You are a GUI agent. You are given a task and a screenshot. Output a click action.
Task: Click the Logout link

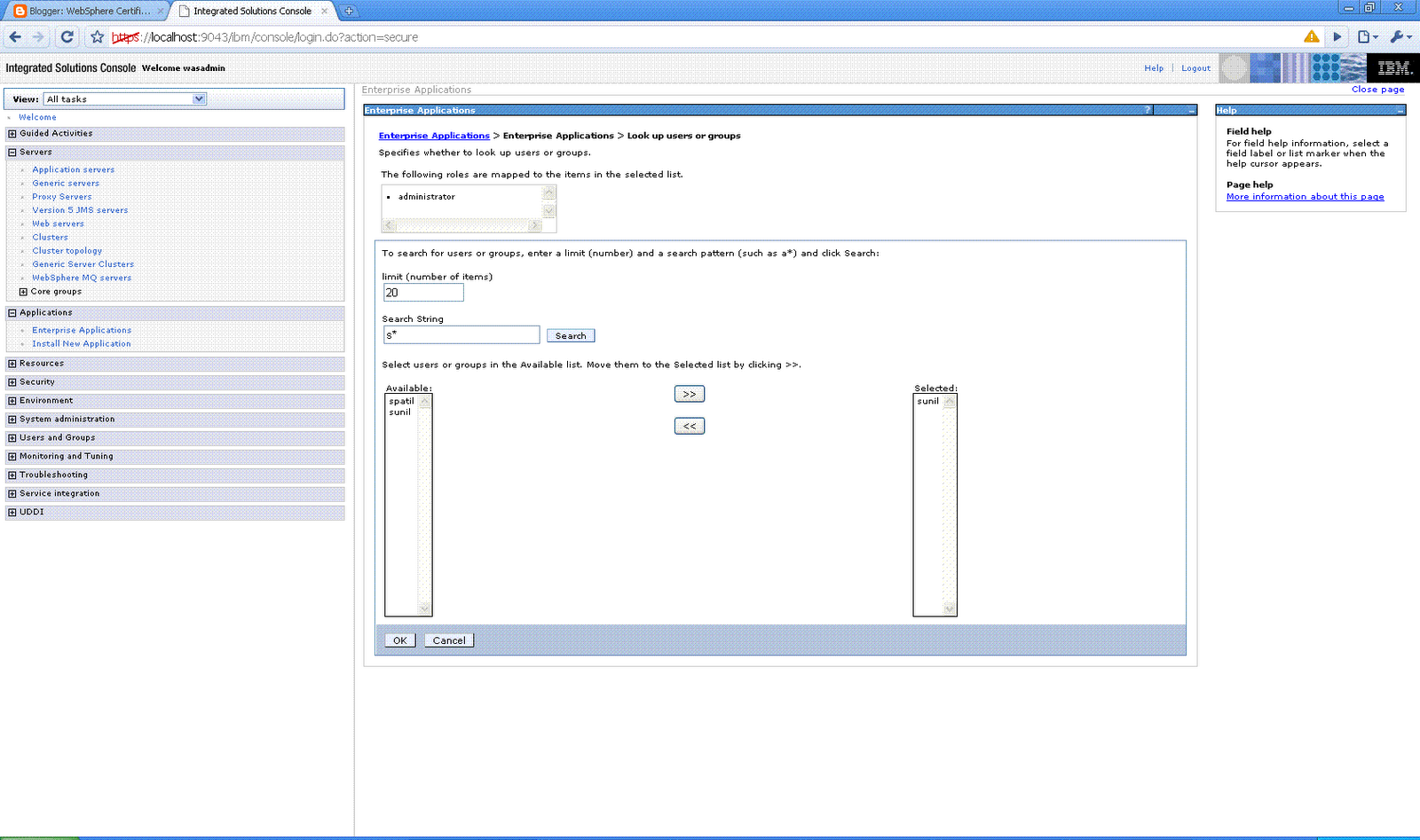pos(1195,68)
